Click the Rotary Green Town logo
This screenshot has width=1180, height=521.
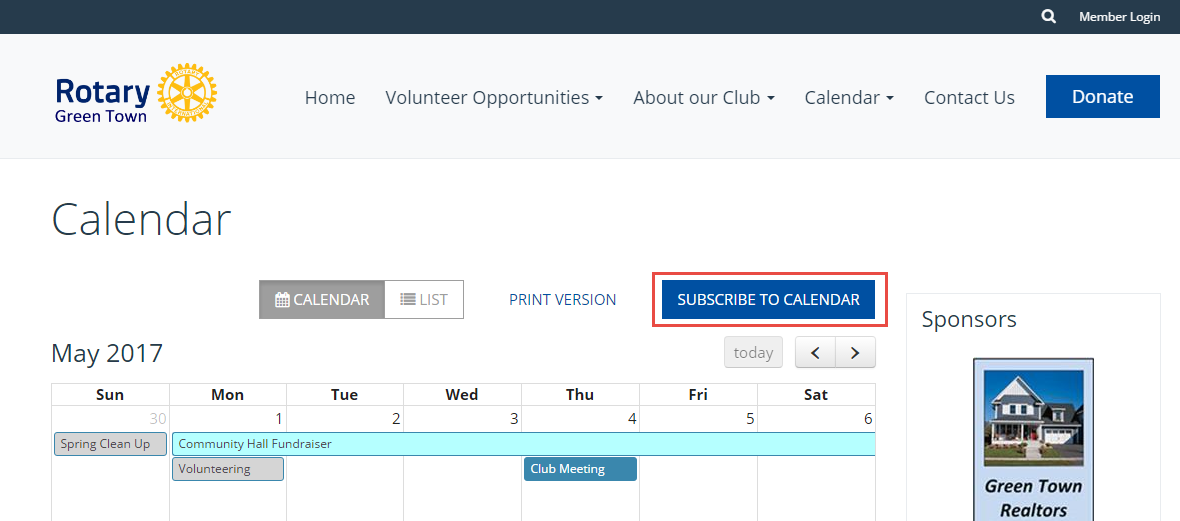[136, 95]
